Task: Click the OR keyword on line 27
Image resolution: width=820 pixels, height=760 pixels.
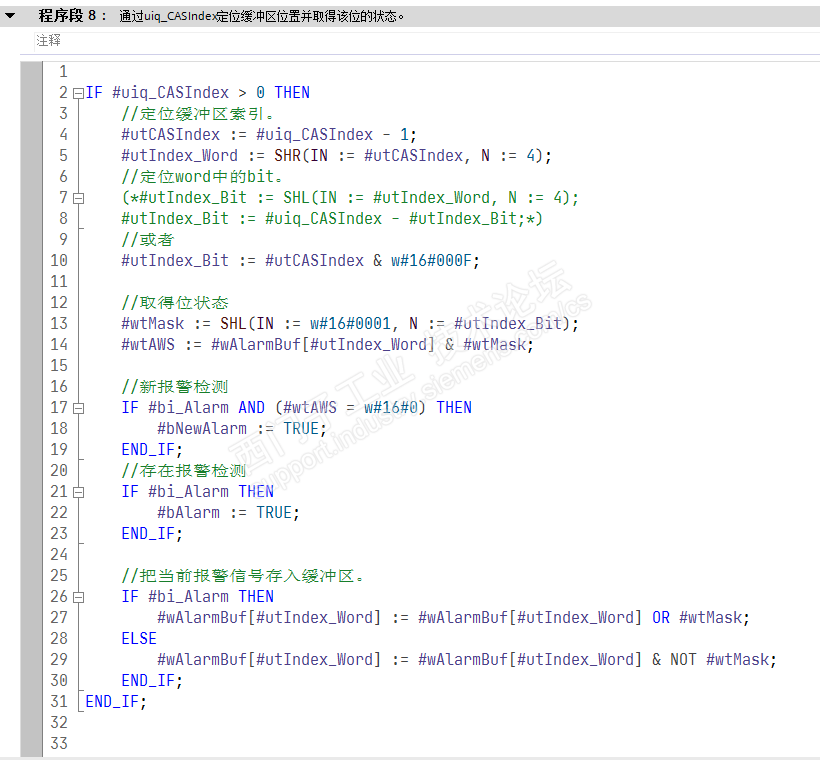Action: coord(661,618)
